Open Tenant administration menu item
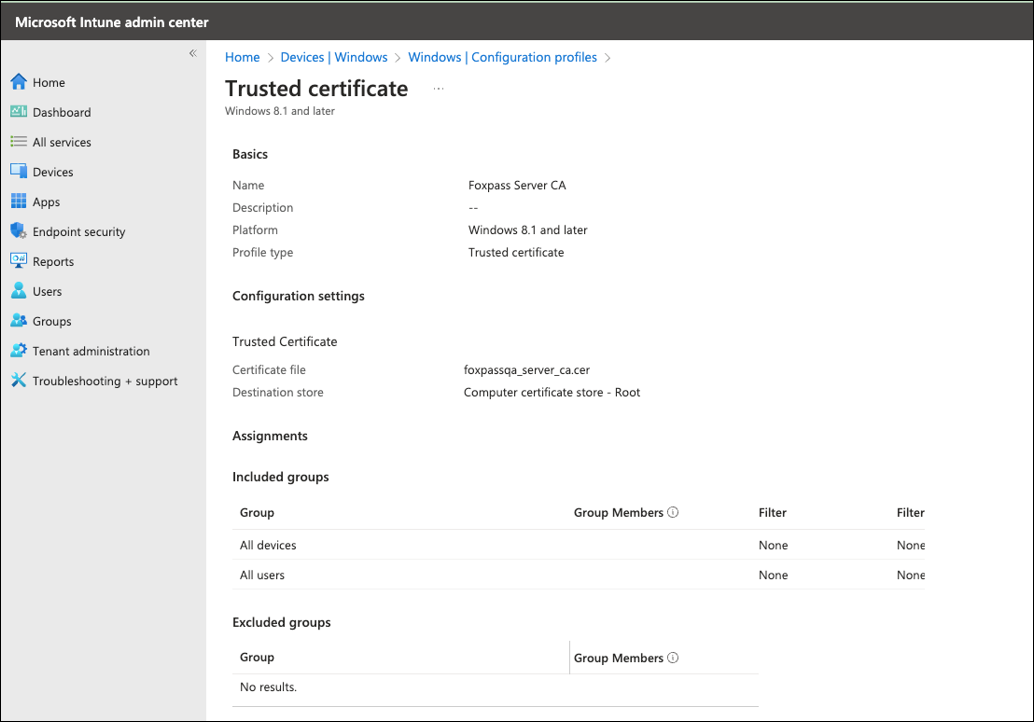The image size is (1034, 722). [91, 351]
